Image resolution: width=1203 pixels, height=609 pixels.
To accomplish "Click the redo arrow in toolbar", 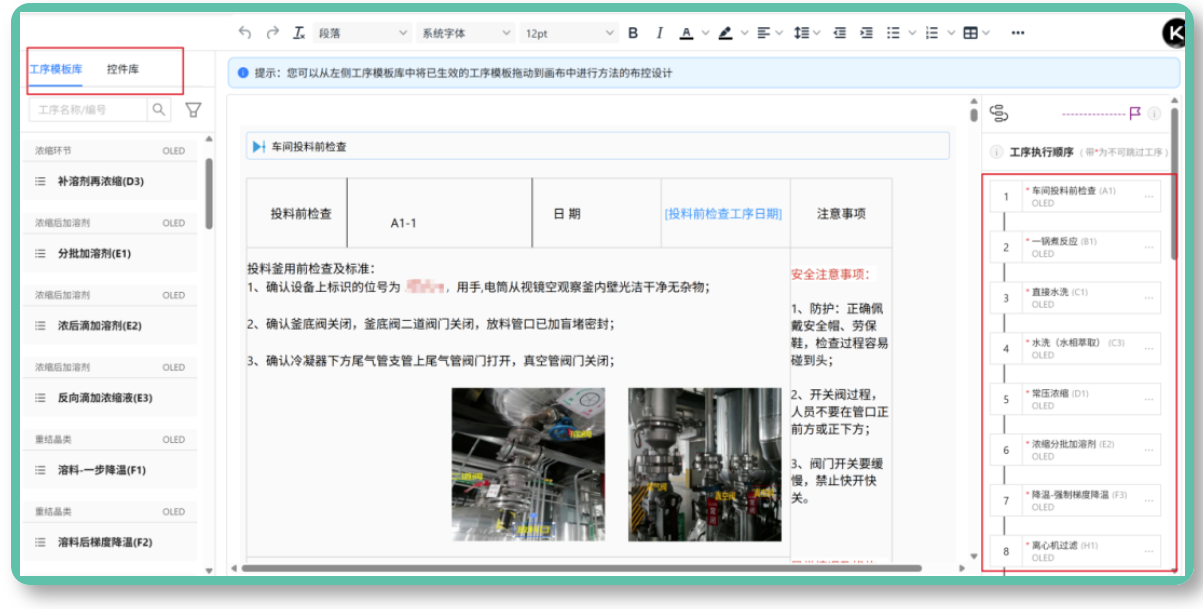I will tap(272, 33).
